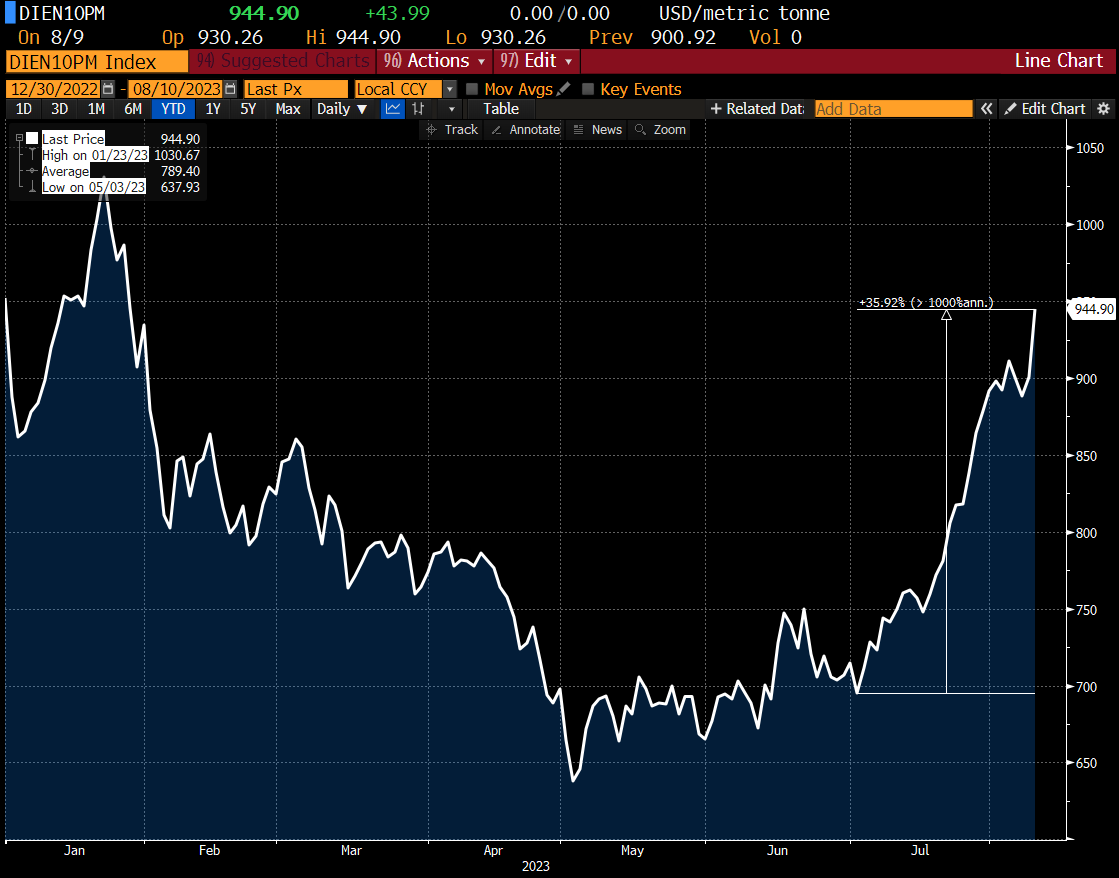
Task: Select the 3D range tab
Action: (59, 109)
